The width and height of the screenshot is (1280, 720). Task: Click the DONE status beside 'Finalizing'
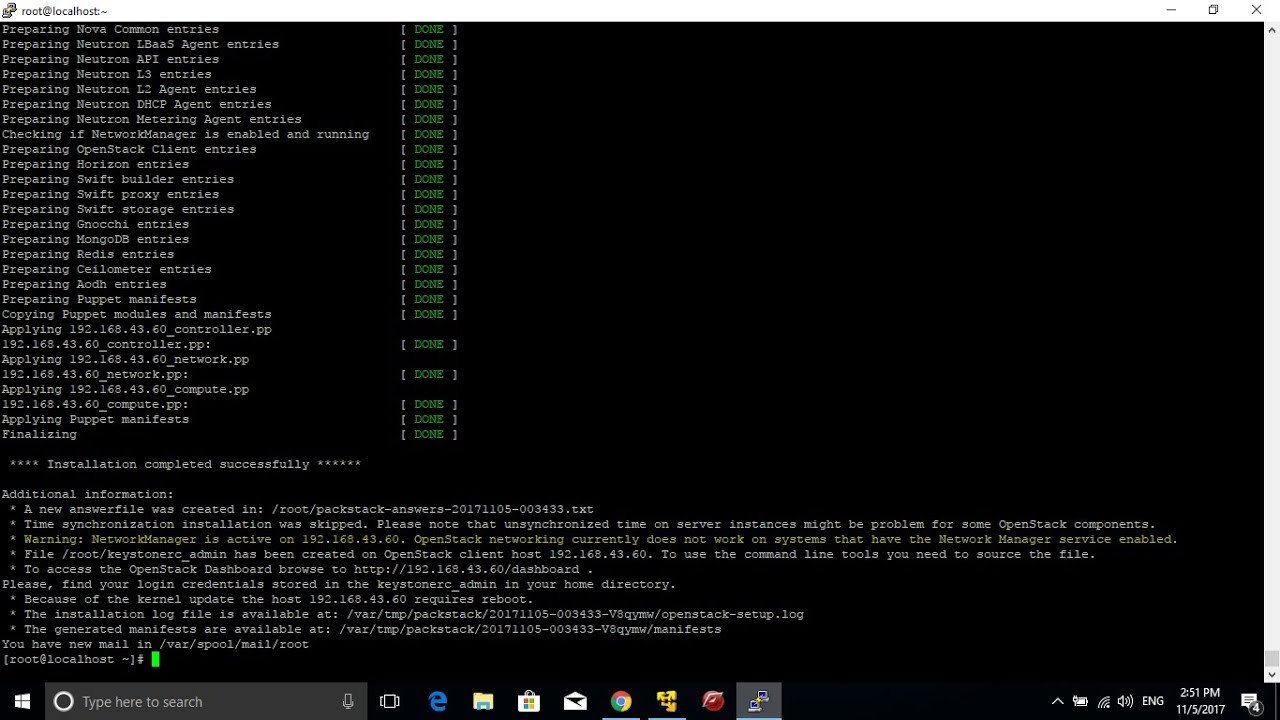click(429, 434)
